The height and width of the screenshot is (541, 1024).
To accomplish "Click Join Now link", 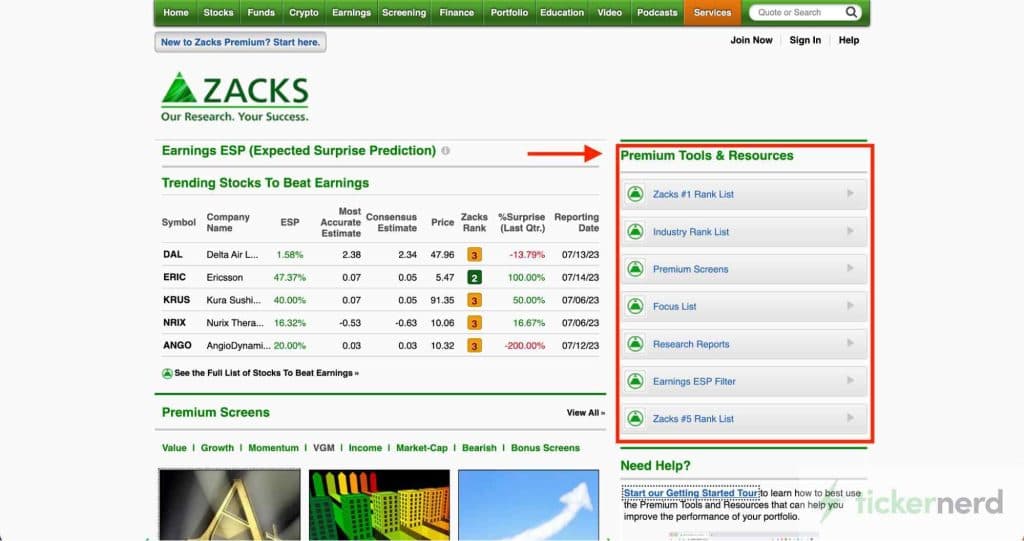I will pos(751,40).
